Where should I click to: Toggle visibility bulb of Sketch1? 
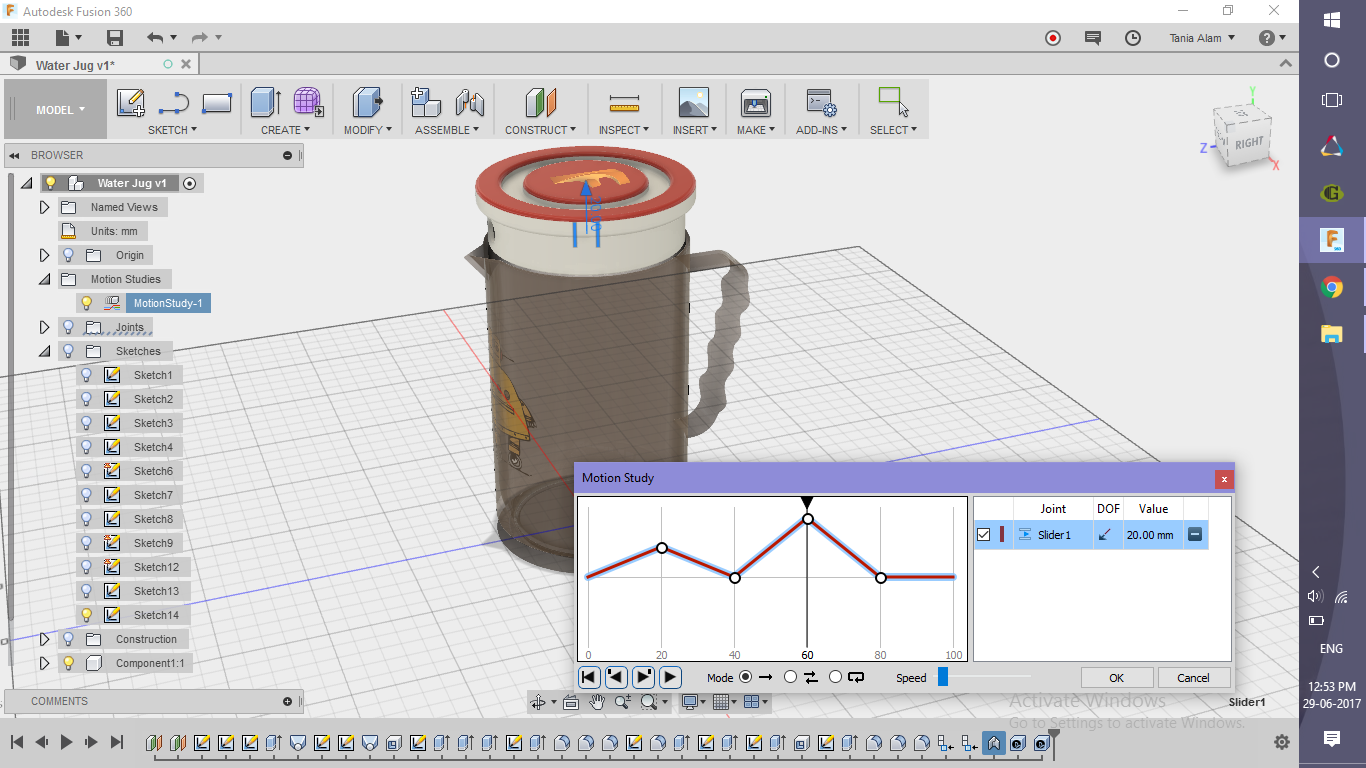point(86,375)
